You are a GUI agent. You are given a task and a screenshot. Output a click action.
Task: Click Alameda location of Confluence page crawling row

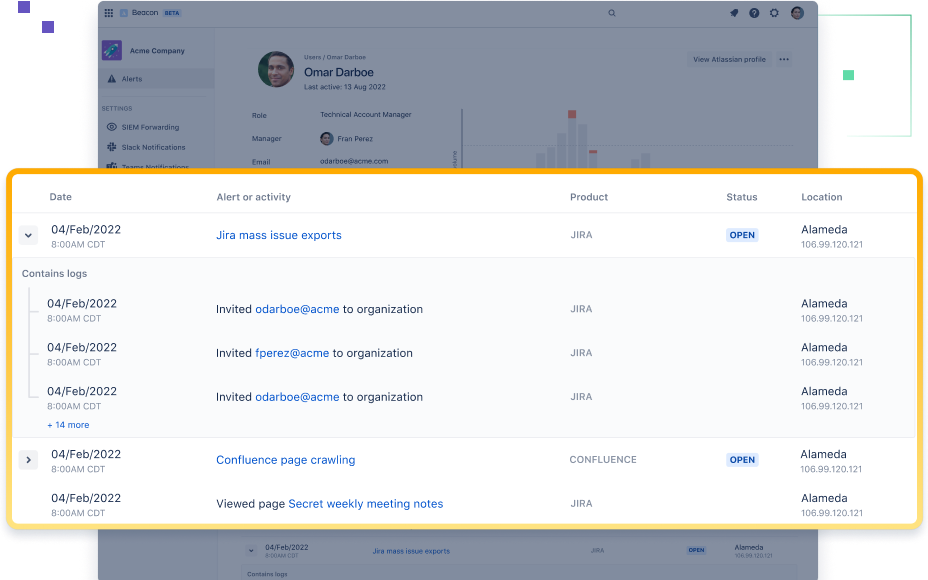coord(823,455)
